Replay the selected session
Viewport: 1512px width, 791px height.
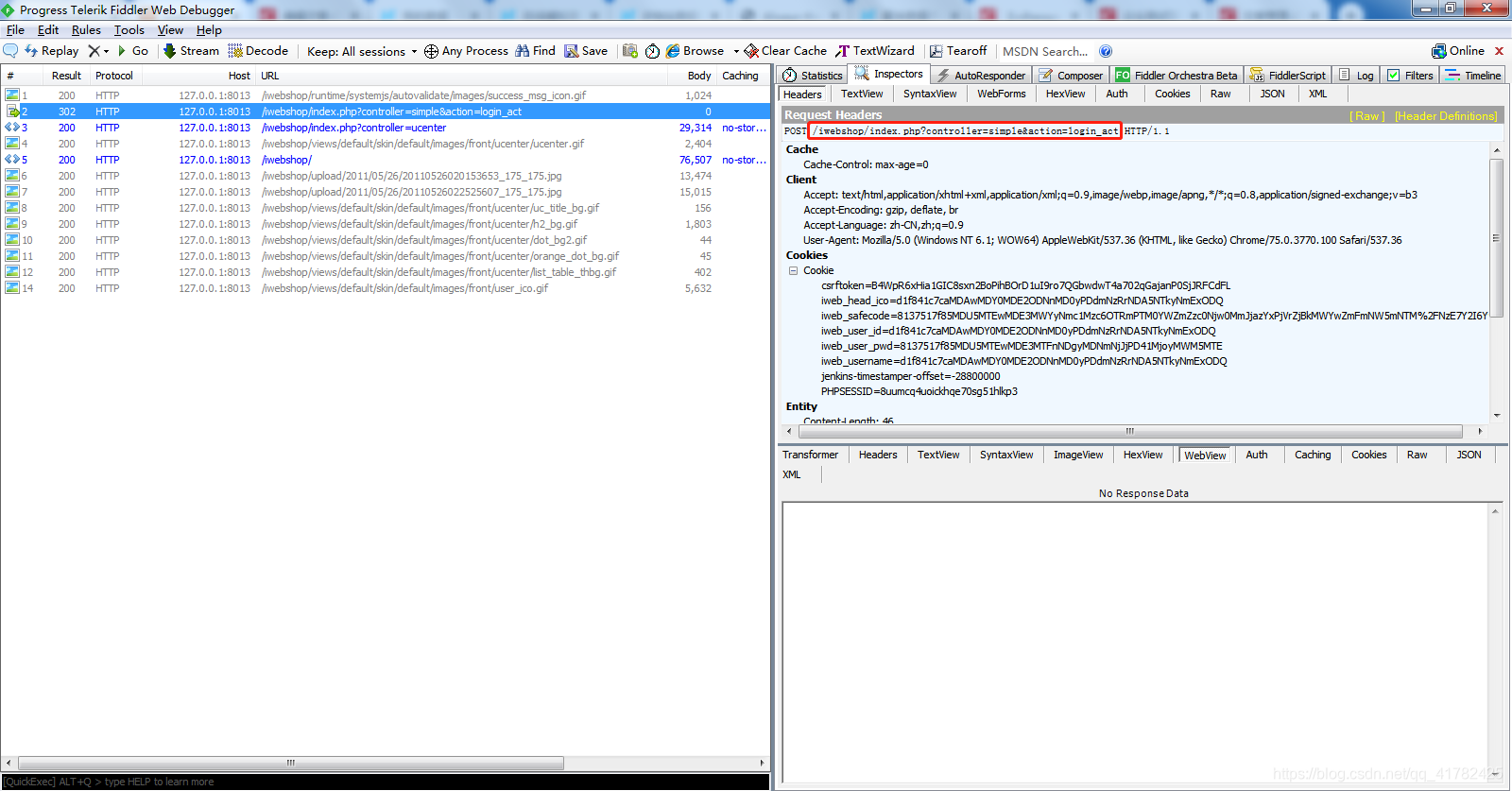52,51
